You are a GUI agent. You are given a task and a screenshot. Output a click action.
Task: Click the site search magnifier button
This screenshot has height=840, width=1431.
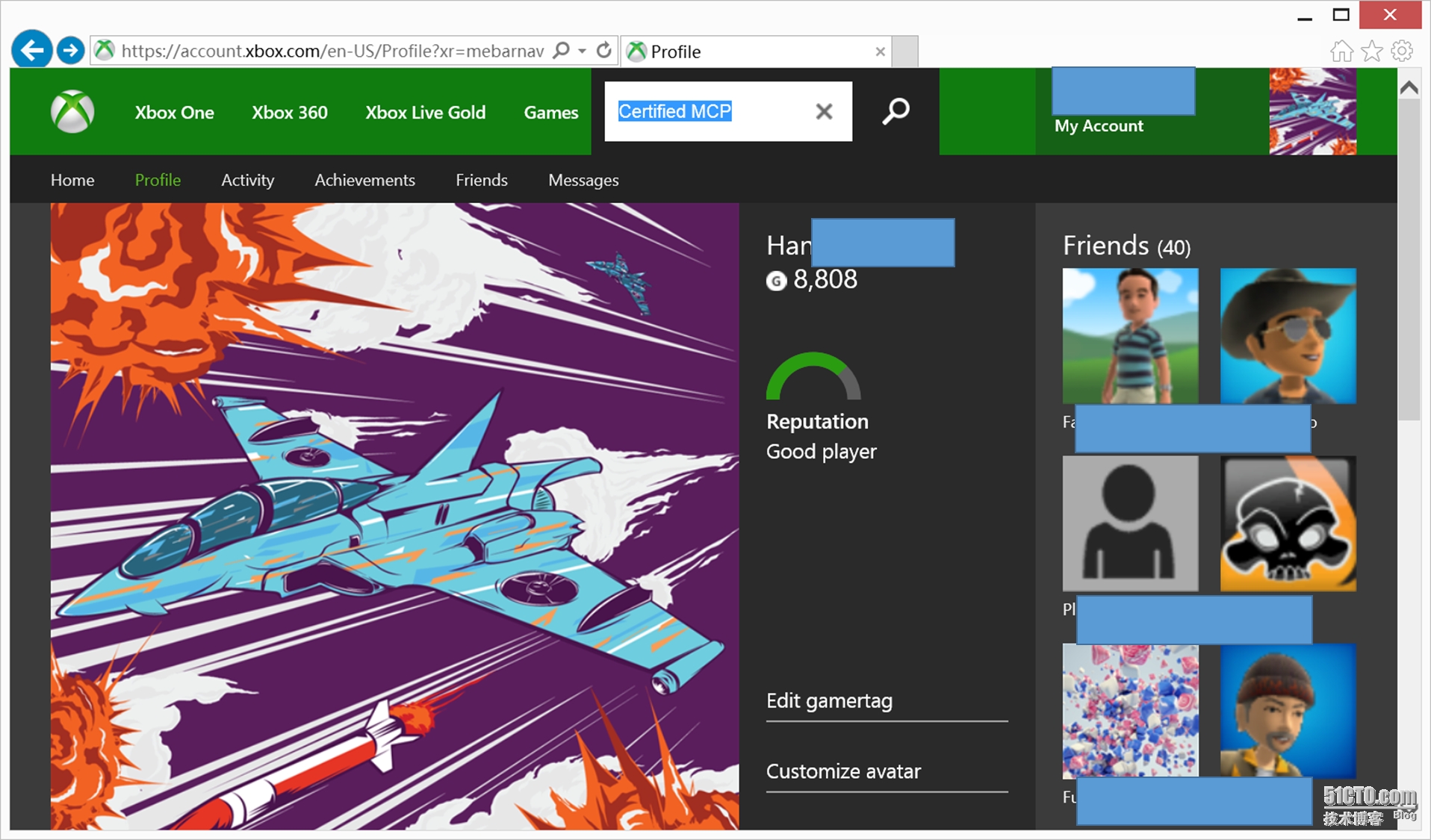895,111
